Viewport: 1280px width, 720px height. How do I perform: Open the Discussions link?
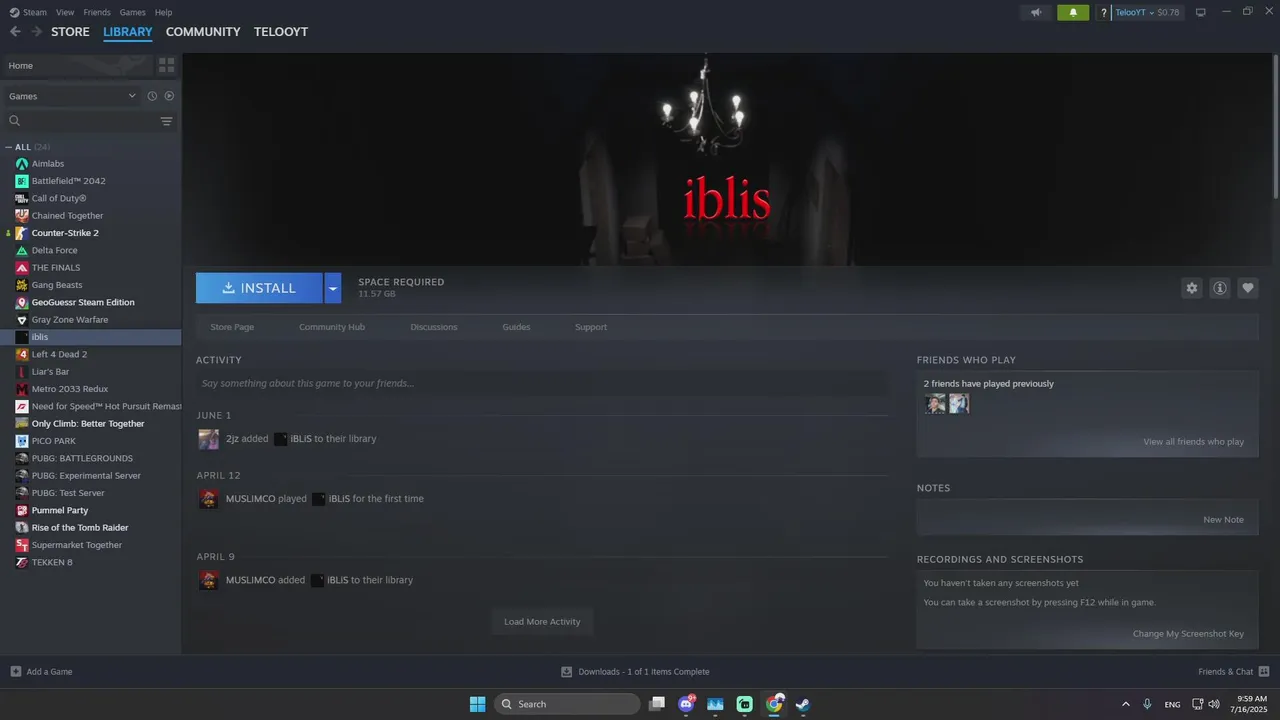434,327
